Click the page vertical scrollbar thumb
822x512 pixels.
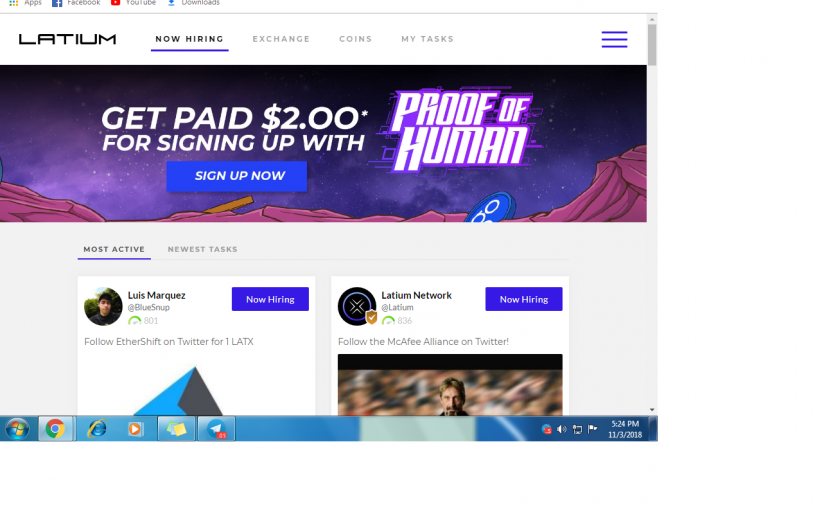tap(652, 45)
